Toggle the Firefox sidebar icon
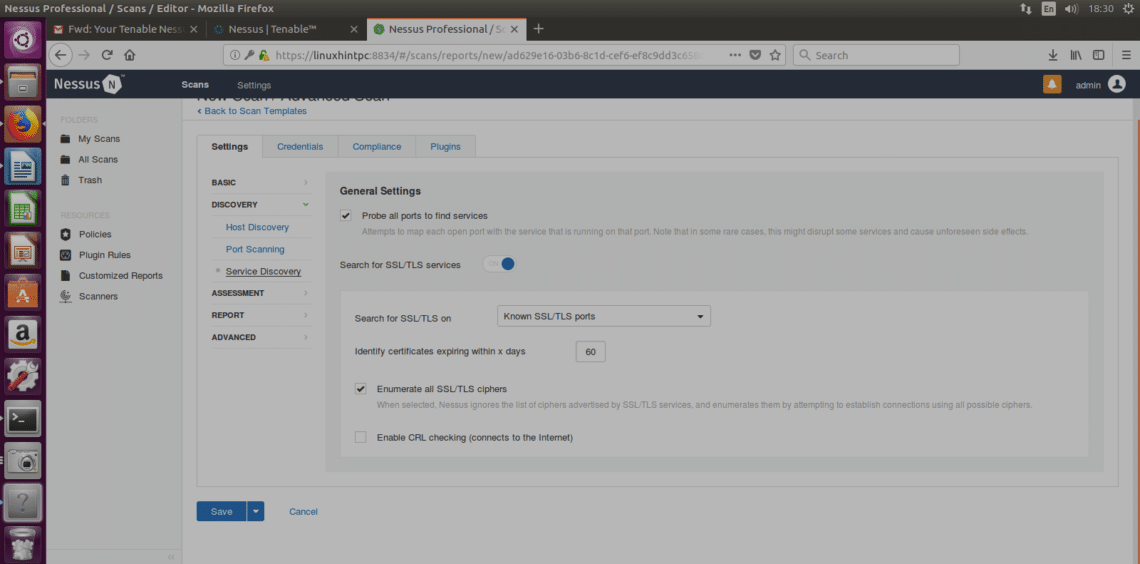This screenshot has width=1140, height=564. [1099, 55]
